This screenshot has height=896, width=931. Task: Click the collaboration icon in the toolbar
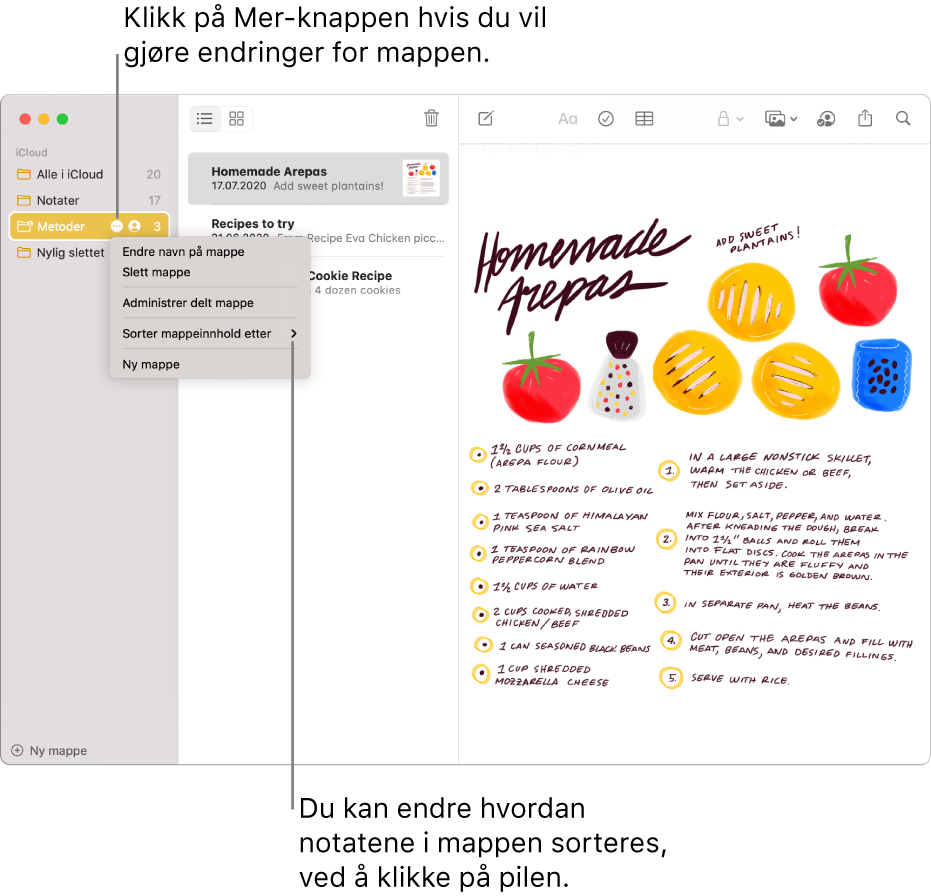826,118
